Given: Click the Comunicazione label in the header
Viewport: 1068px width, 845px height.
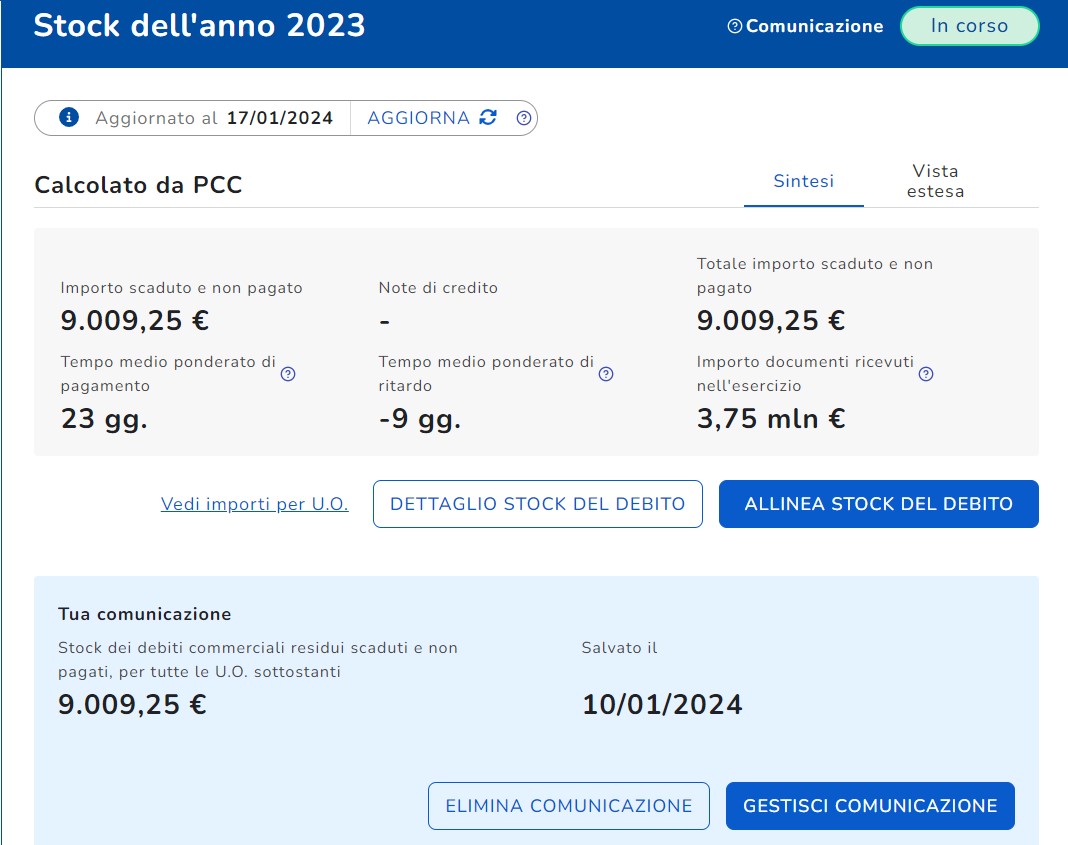Looking at the screenshot, I should coord(814,27).
